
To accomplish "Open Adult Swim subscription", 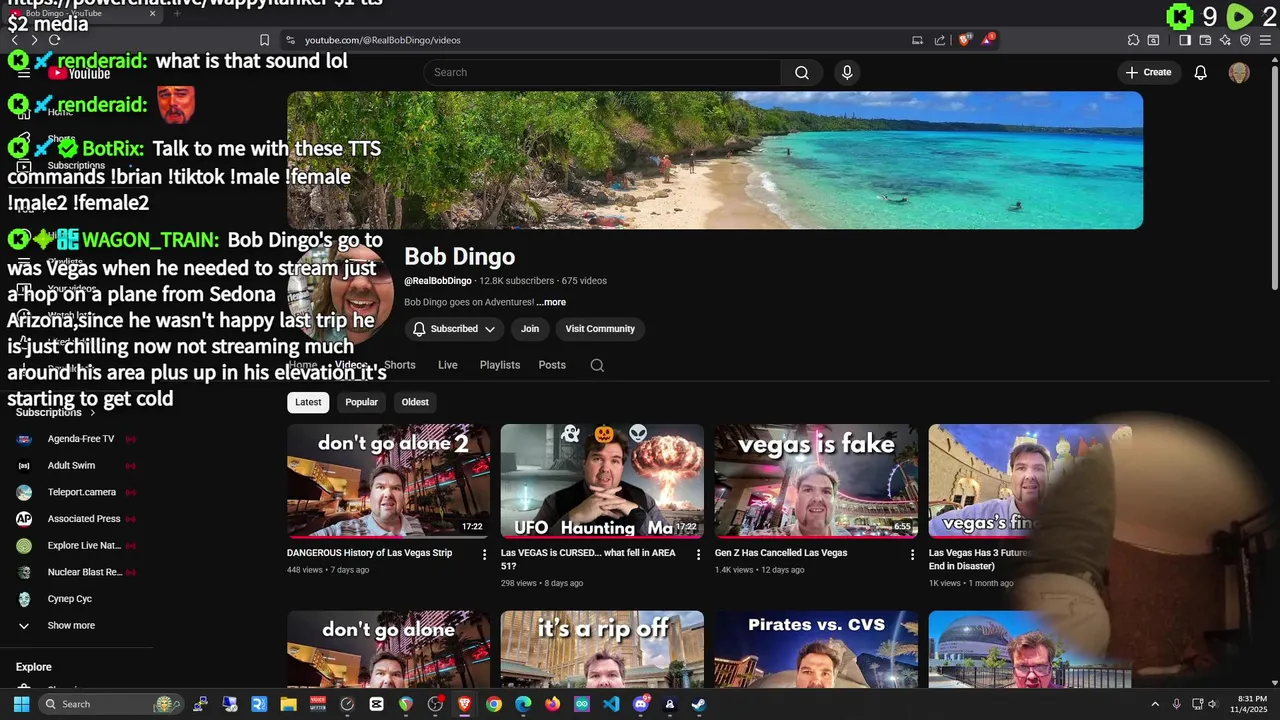I will [x=76, y=465].
